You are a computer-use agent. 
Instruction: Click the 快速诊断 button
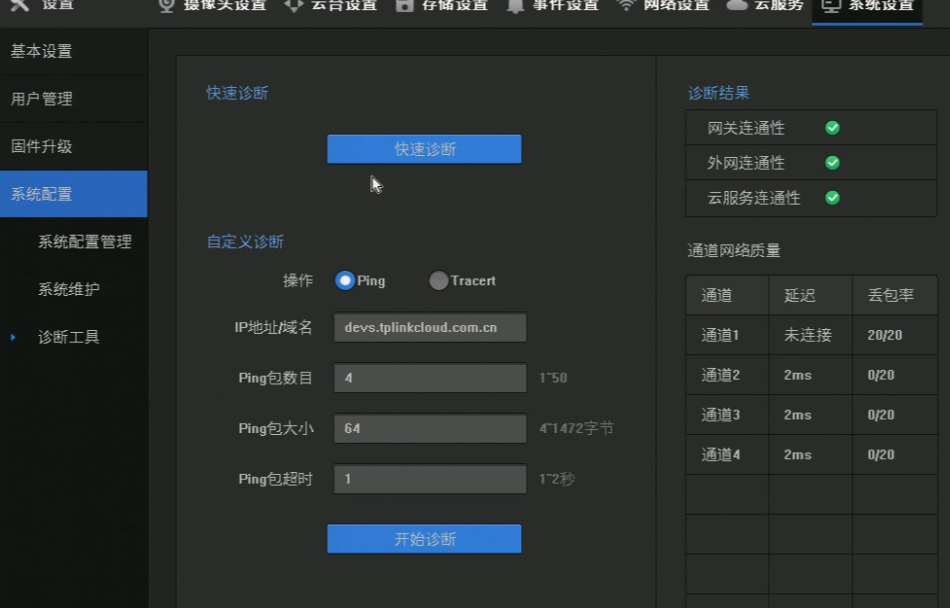(423, 148)
